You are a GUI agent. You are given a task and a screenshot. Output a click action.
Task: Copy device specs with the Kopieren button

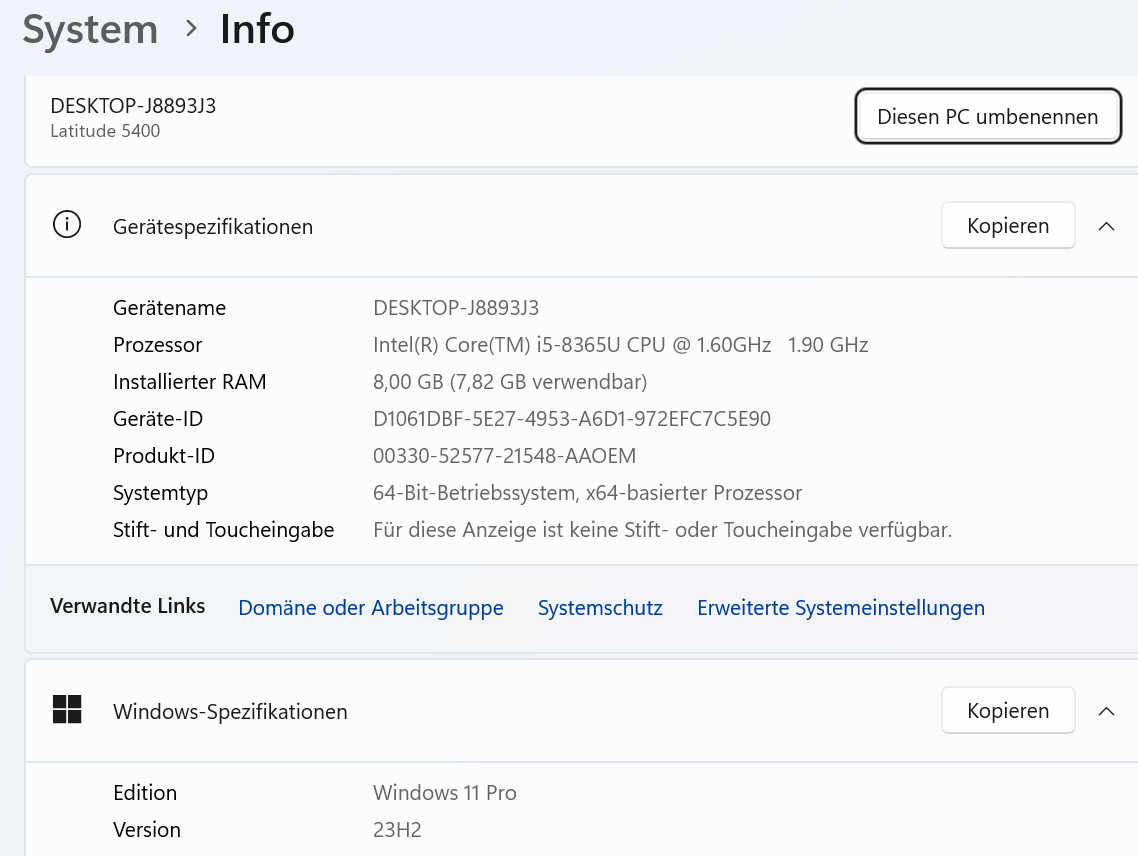(x=1007, y=226)
